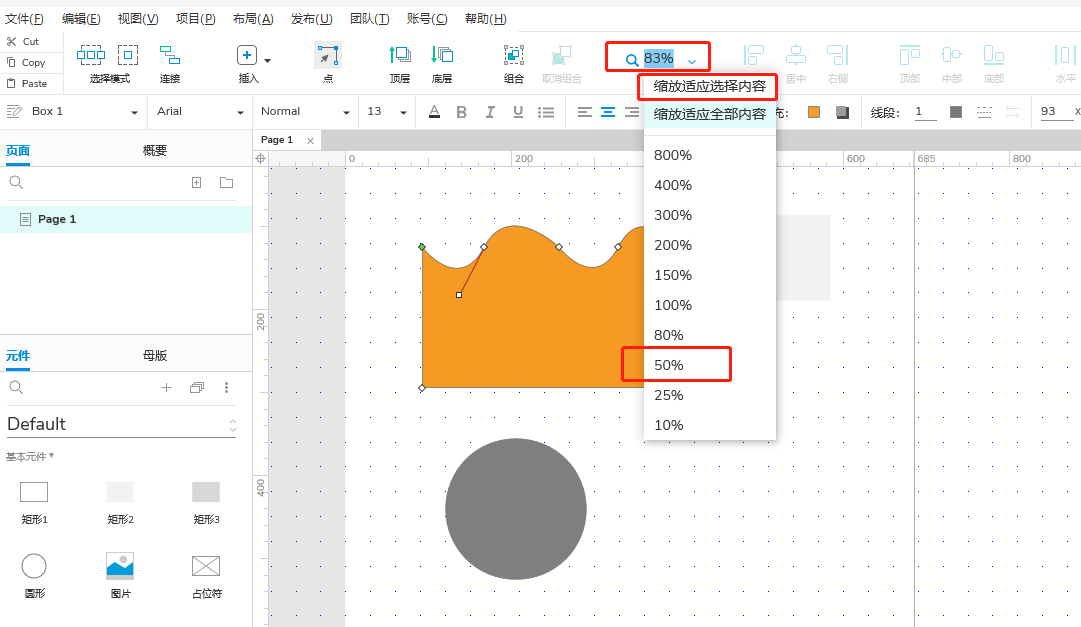Choose 缩放适应选择内容 zoom option

click(x=709, y=86)
